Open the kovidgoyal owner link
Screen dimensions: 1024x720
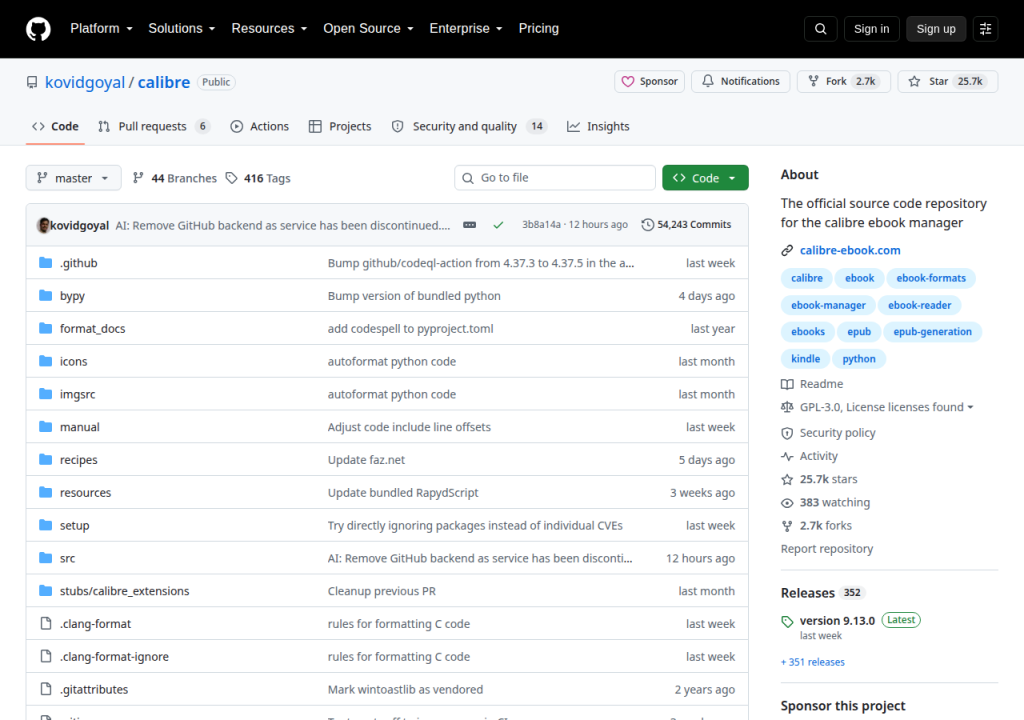click(85, 82)
